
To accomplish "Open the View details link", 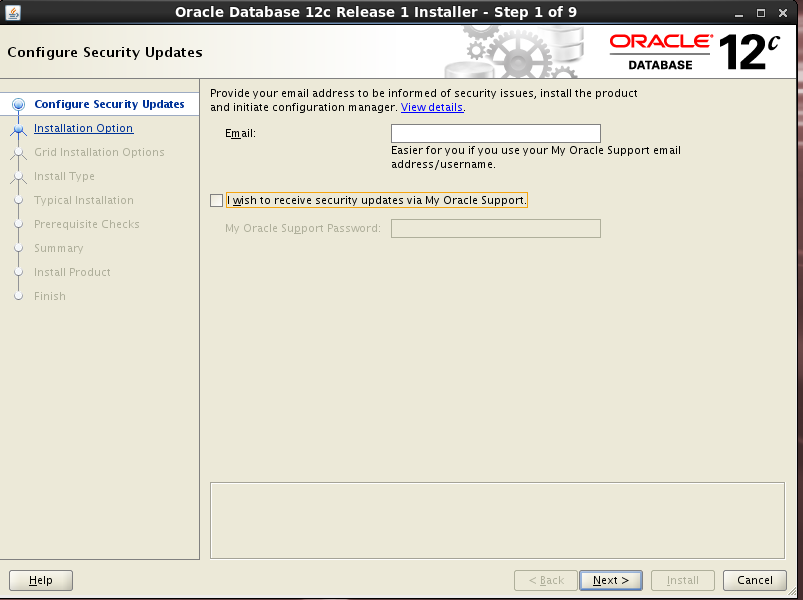I will click(432, 107).
